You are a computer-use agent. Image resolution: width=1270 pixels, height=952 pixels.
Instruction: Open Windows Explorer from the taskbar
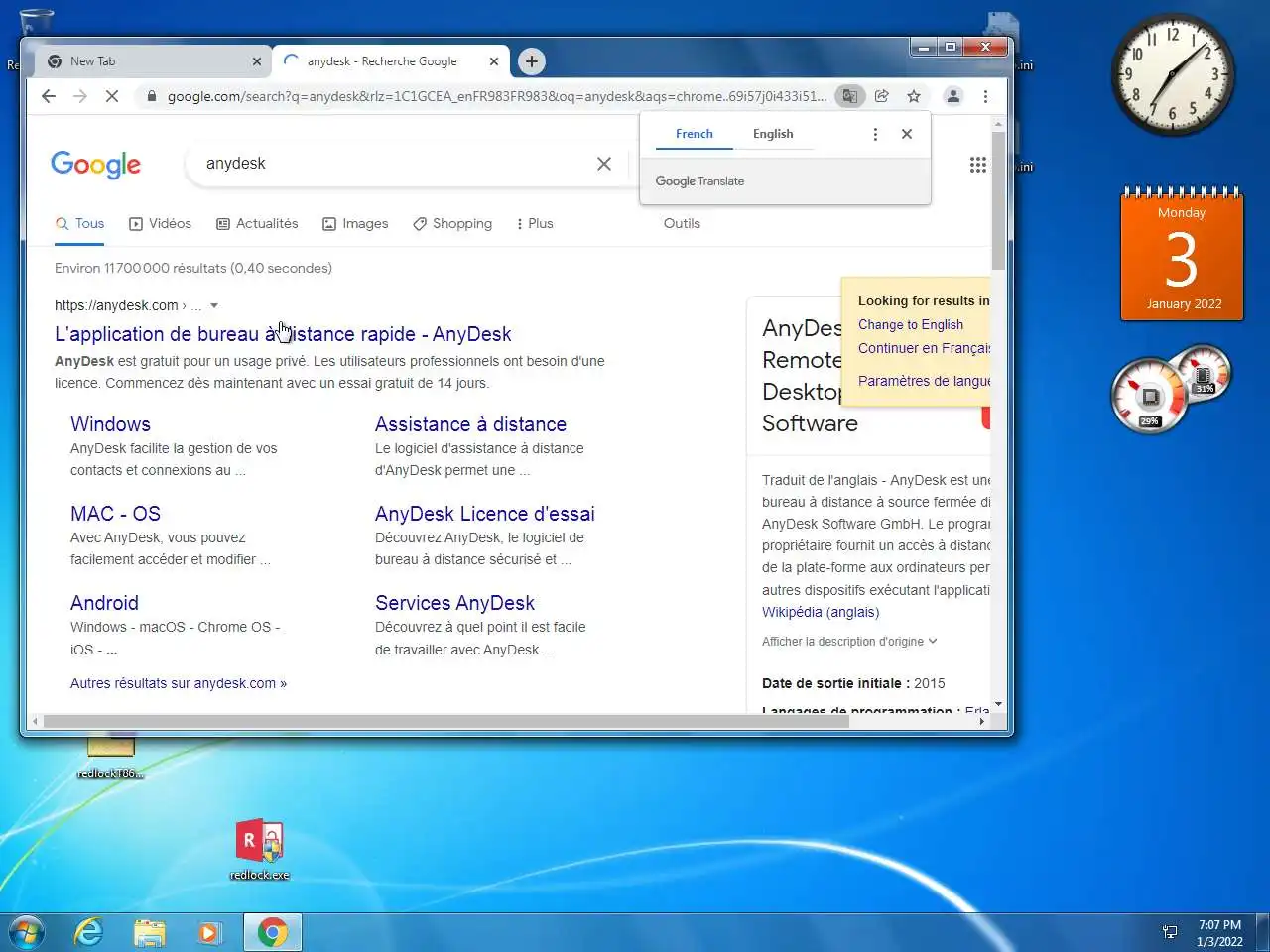tap(149, 932)
